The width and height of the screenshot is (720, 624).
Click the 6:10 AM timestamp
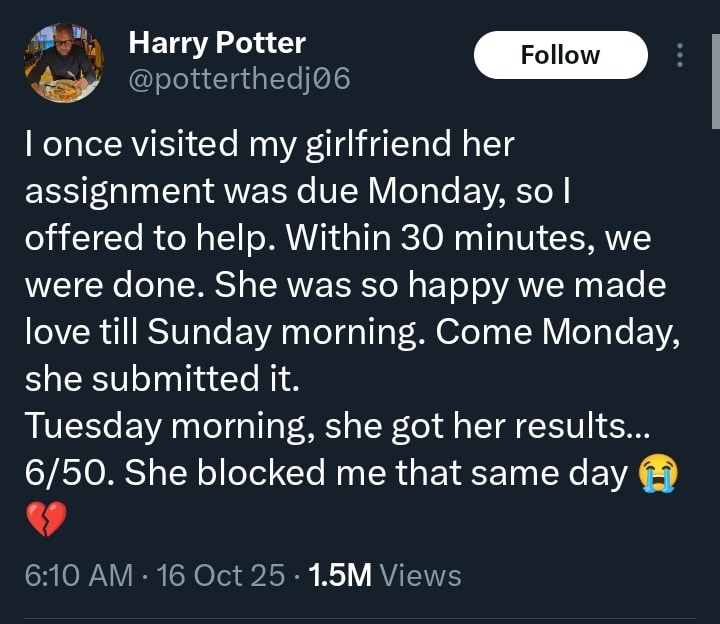click(79, 575)
